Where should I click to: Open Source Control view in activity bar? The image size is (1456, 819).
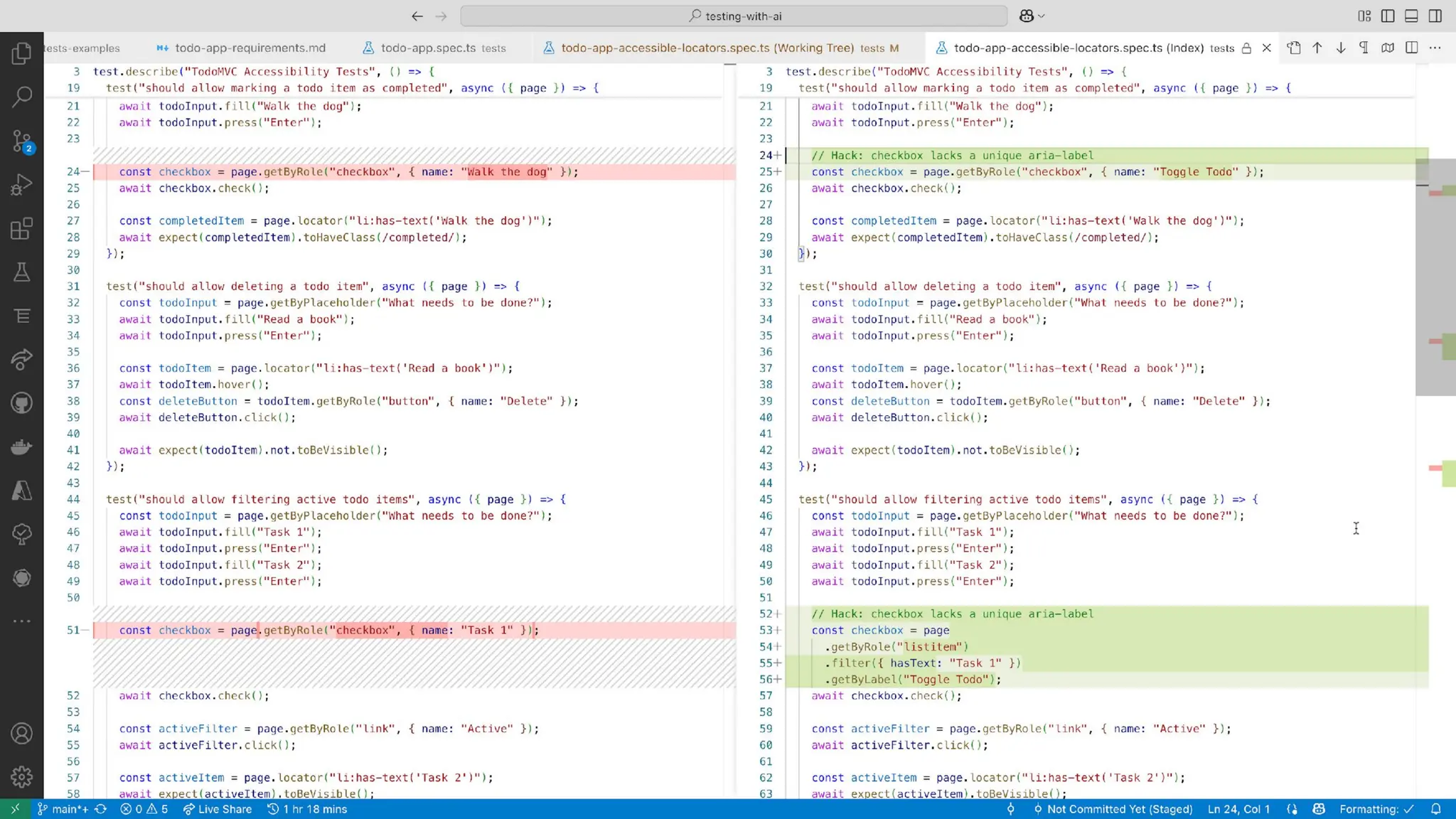pyautogui.click(x=21, y=141)
